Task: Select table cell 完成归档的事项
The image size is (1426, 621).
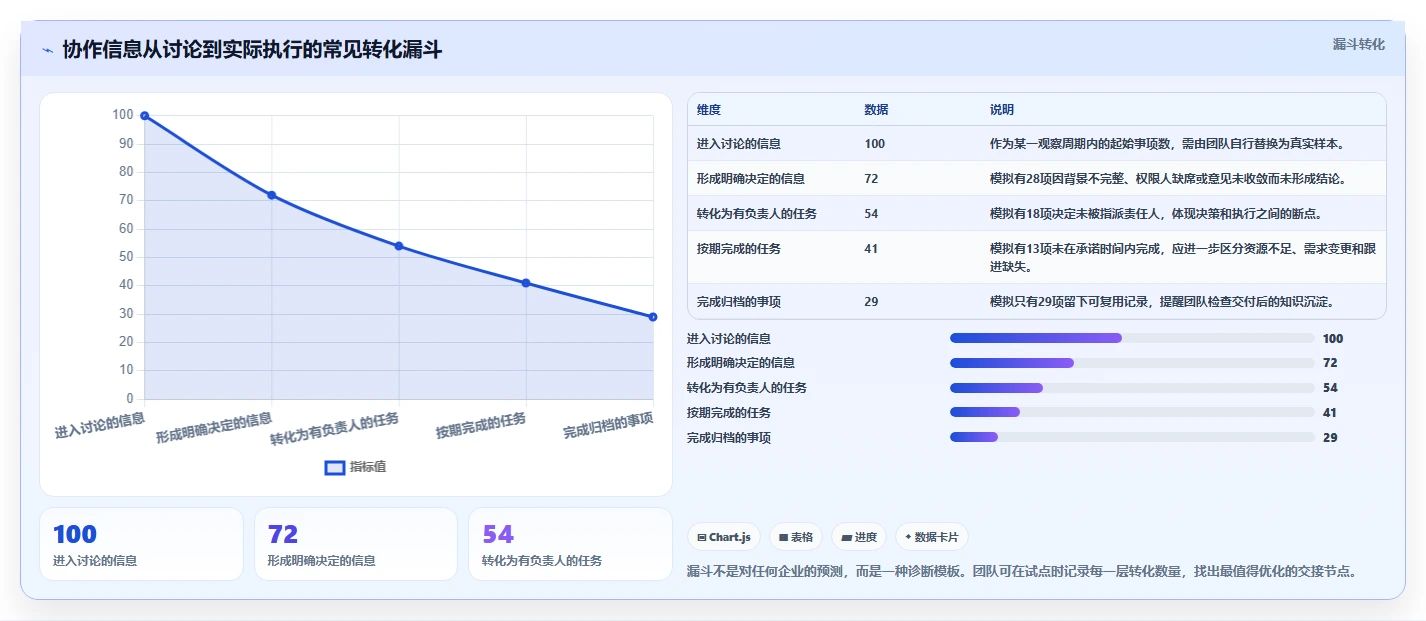Action: 739,302
